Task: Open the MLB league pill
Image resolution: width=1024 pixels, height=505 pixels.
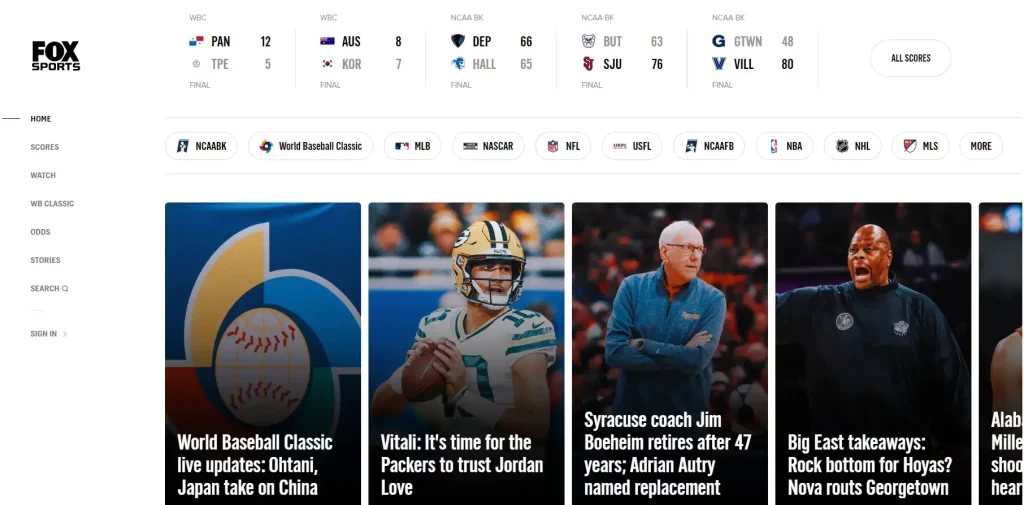Action: (x=412, y=146)
